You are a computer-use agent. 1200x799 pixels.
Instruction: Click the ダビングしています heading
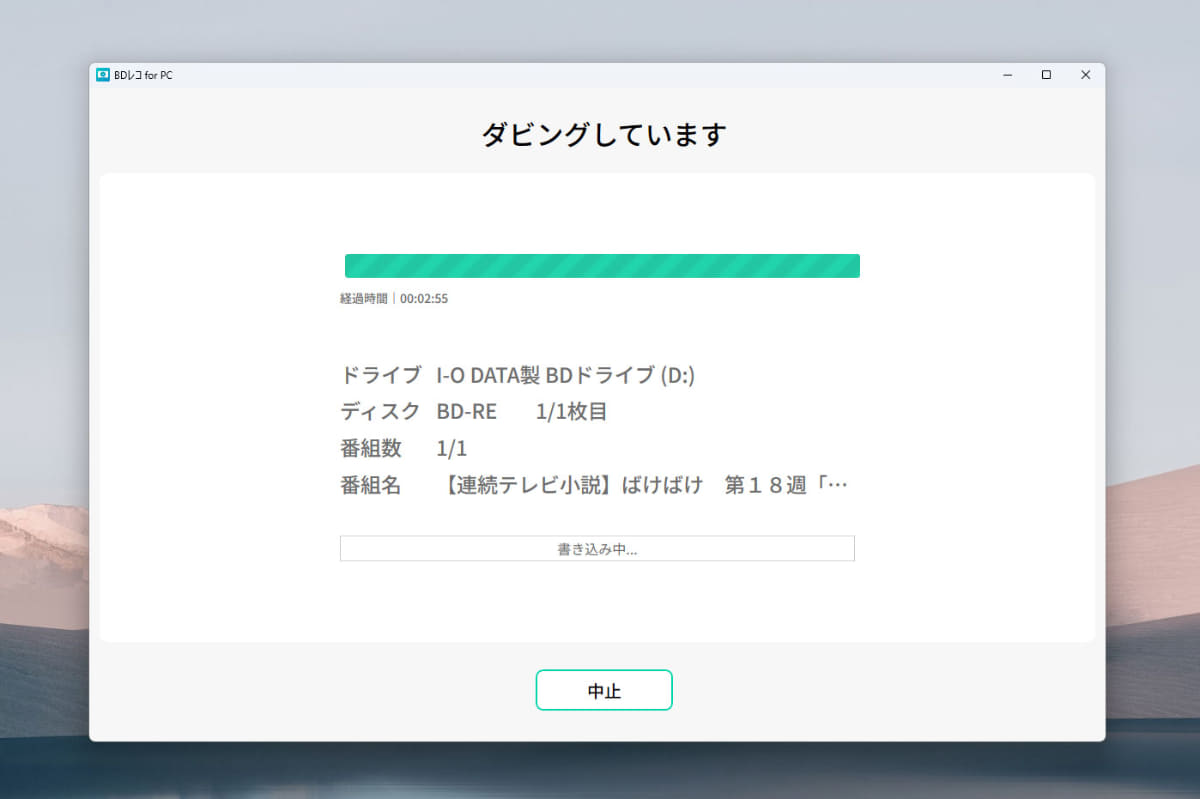click(x=601, y=133)
